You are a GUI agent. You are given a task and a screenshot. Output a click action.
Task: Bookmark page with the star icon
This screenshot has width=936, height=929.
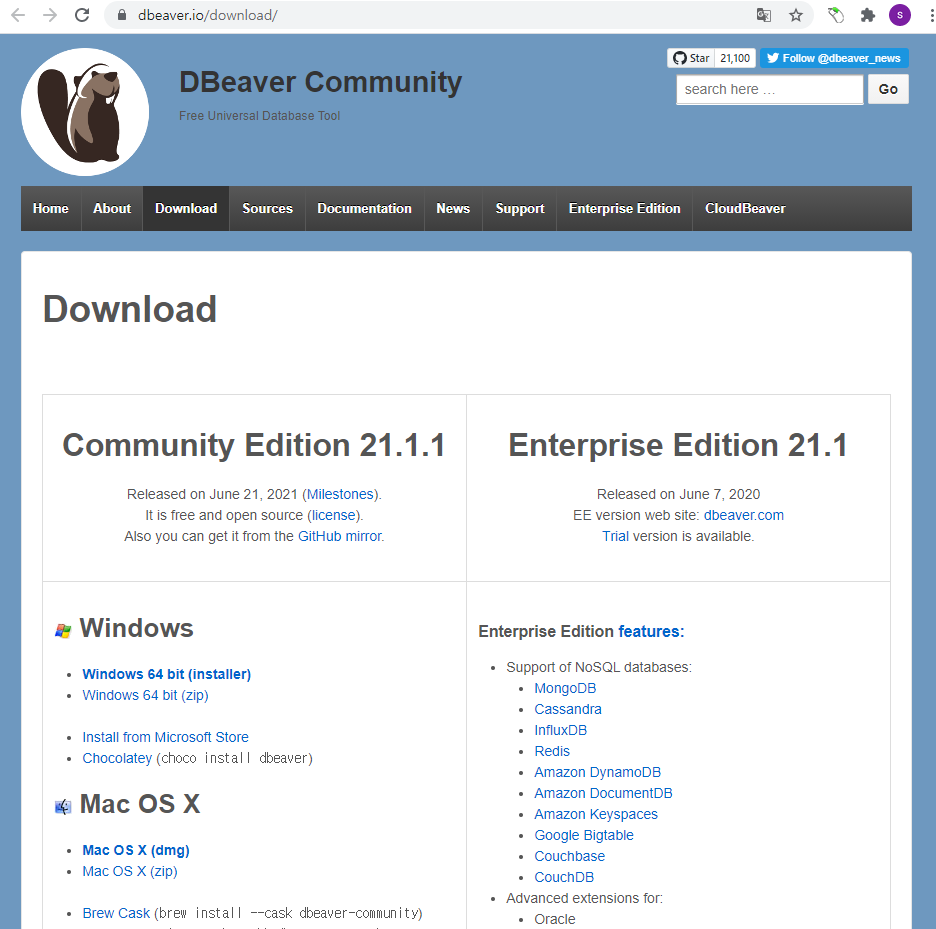point(796,15)
